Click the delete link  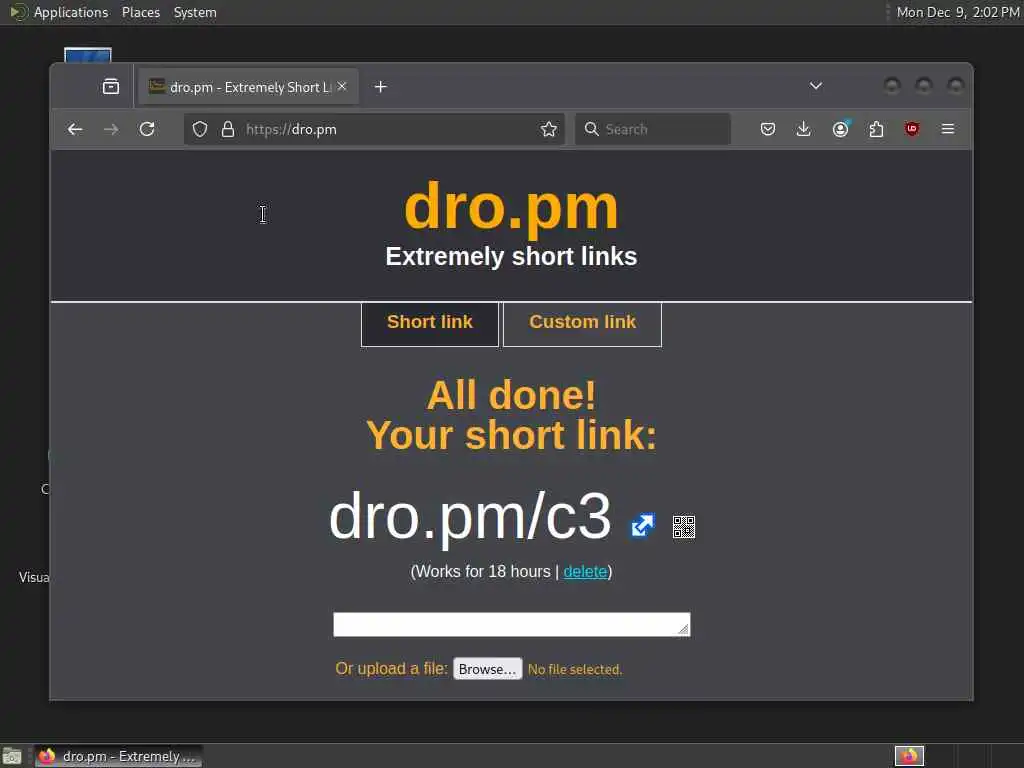pos(585,571)
